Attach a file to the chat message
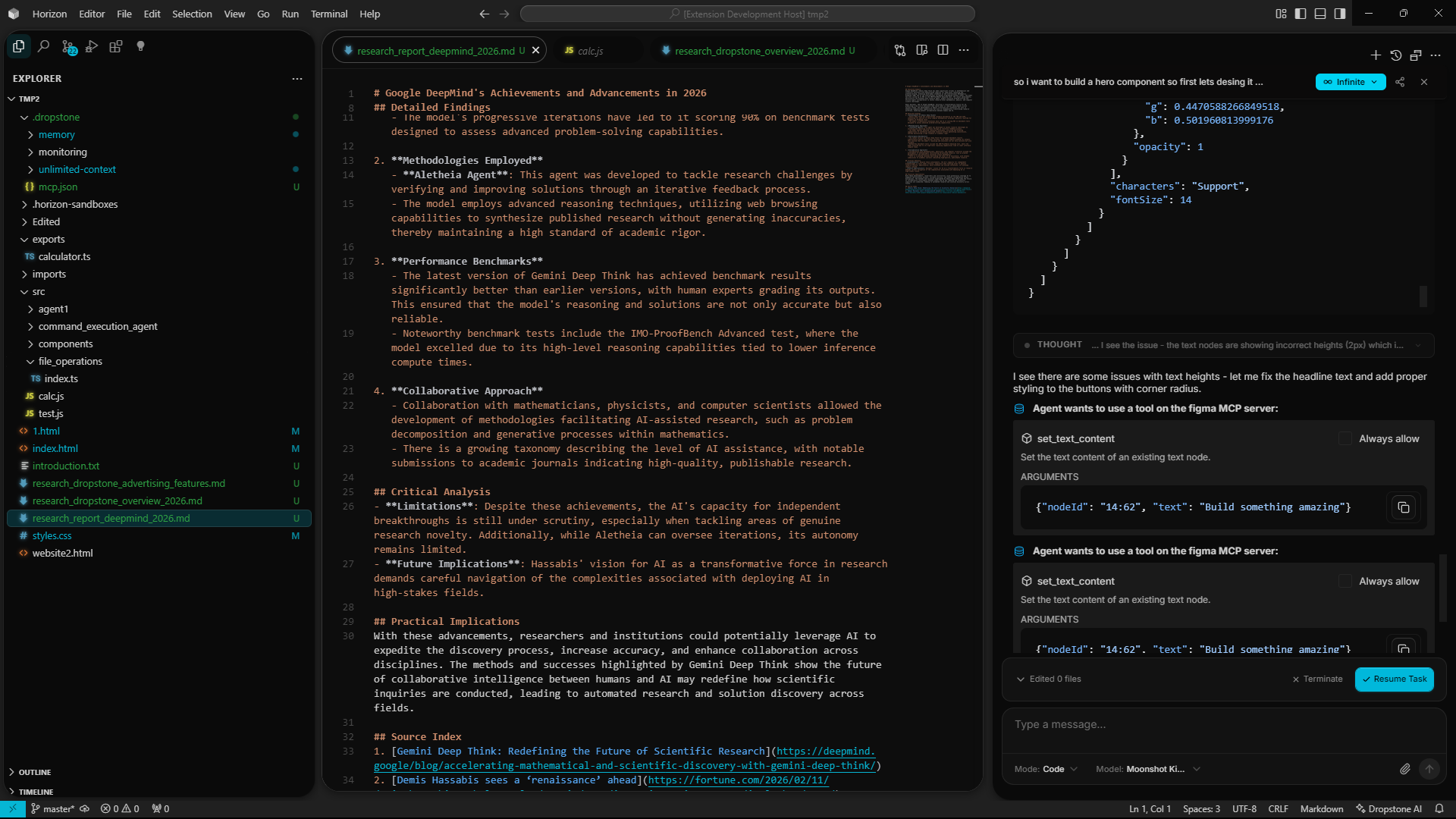1456x819 pixels. pyautogui.click(x=1404, y=768)
